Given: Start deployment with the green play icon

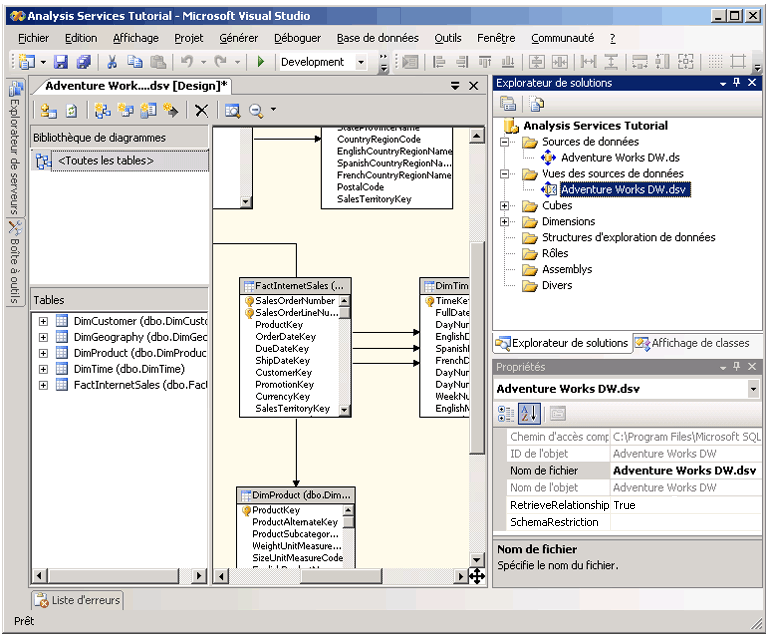Looking at the screenshot, I should tap(261, 62).
